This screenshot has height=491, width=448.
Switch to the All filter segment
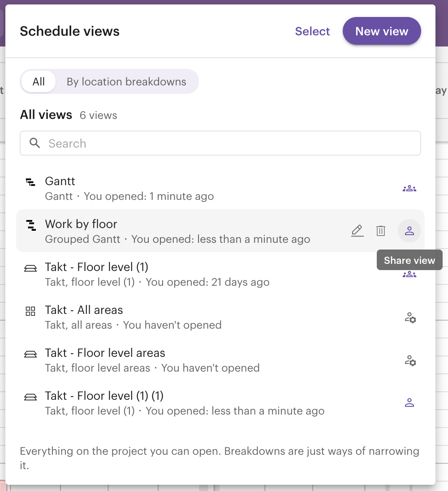tap(38, 82)
